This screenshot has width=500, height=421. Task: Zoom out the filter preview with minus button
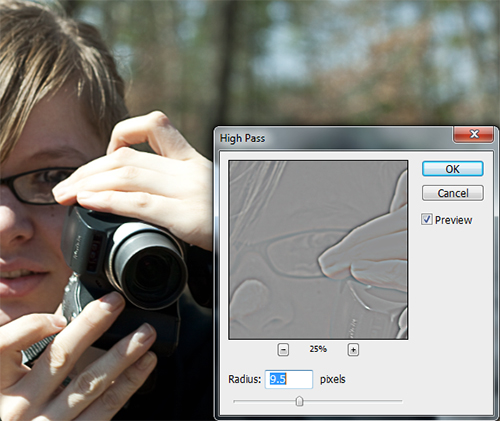(x=283, y=350)
